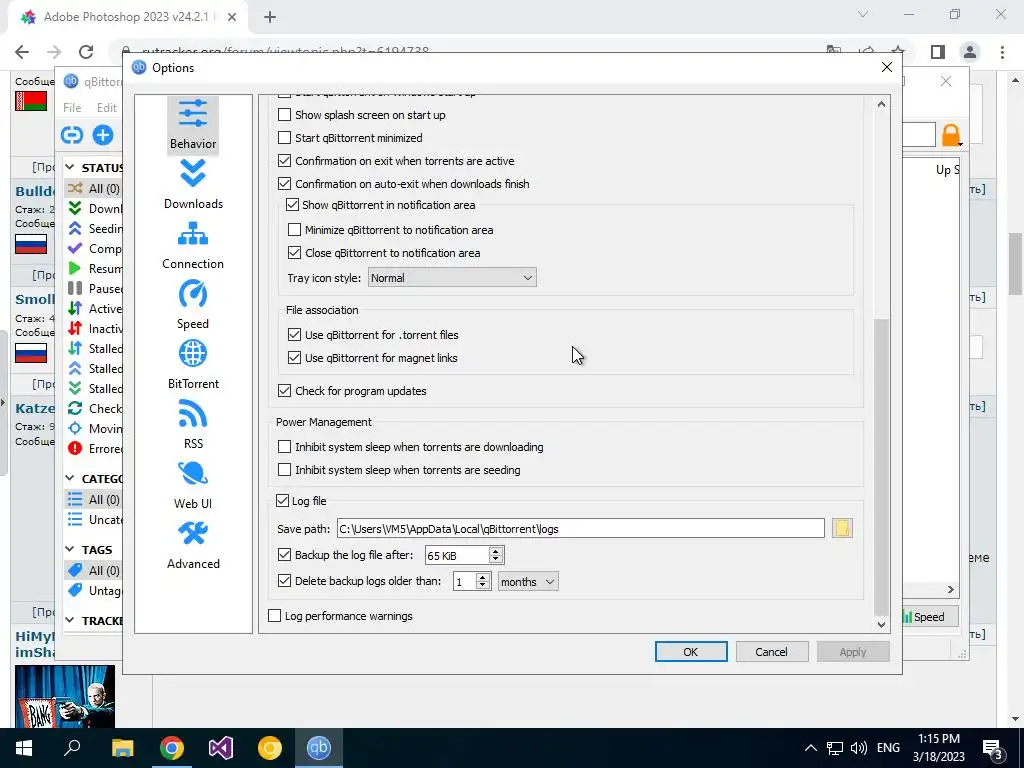This screenshot has width=1024, height=768.
Task: Click the 65 KiB backup size spinner
Action: (x=464, y=556)
